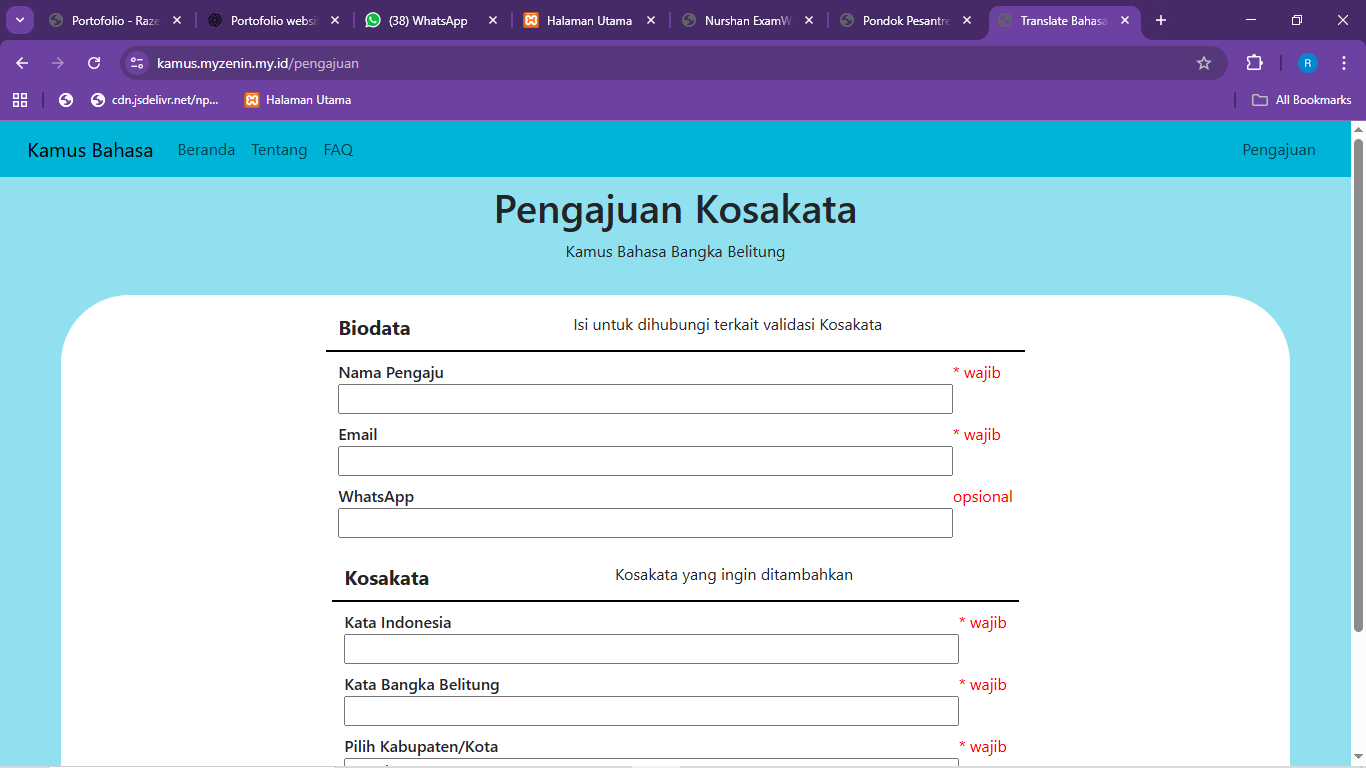1366x768 pixels.
Task: Click the tab search chevron at top left
Action: coord(18,20)
